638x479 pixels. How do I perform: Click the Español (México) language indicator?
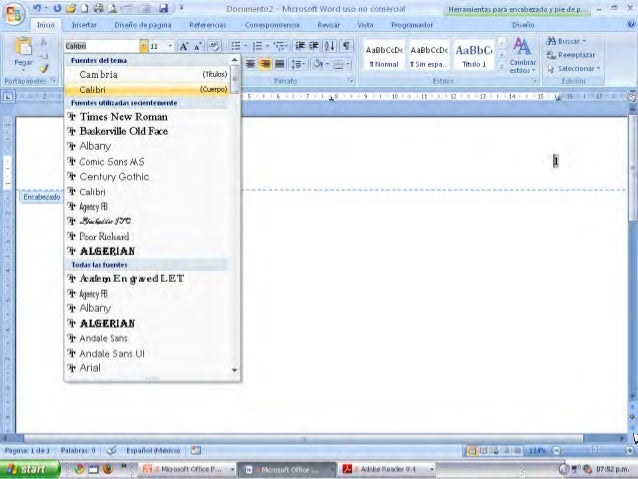click(x=153, y=451)
